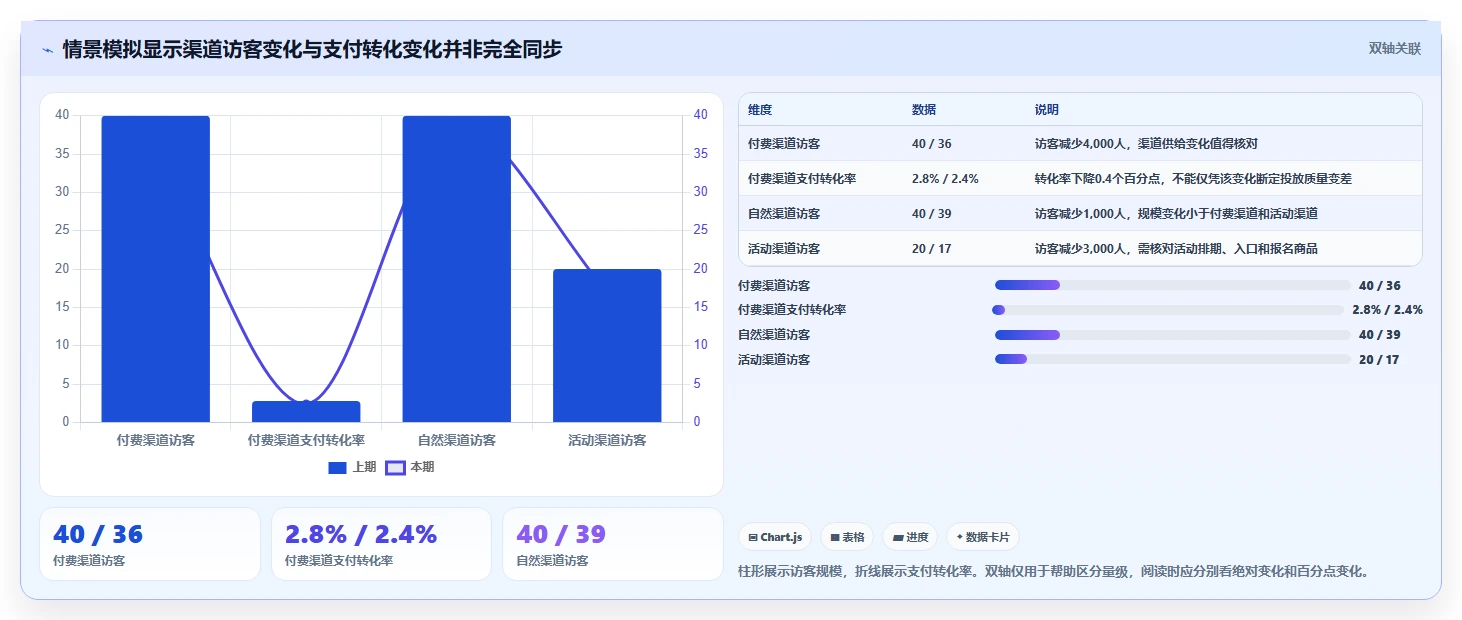Select 付费渠道访客 cell in the table

click(784, 144)
